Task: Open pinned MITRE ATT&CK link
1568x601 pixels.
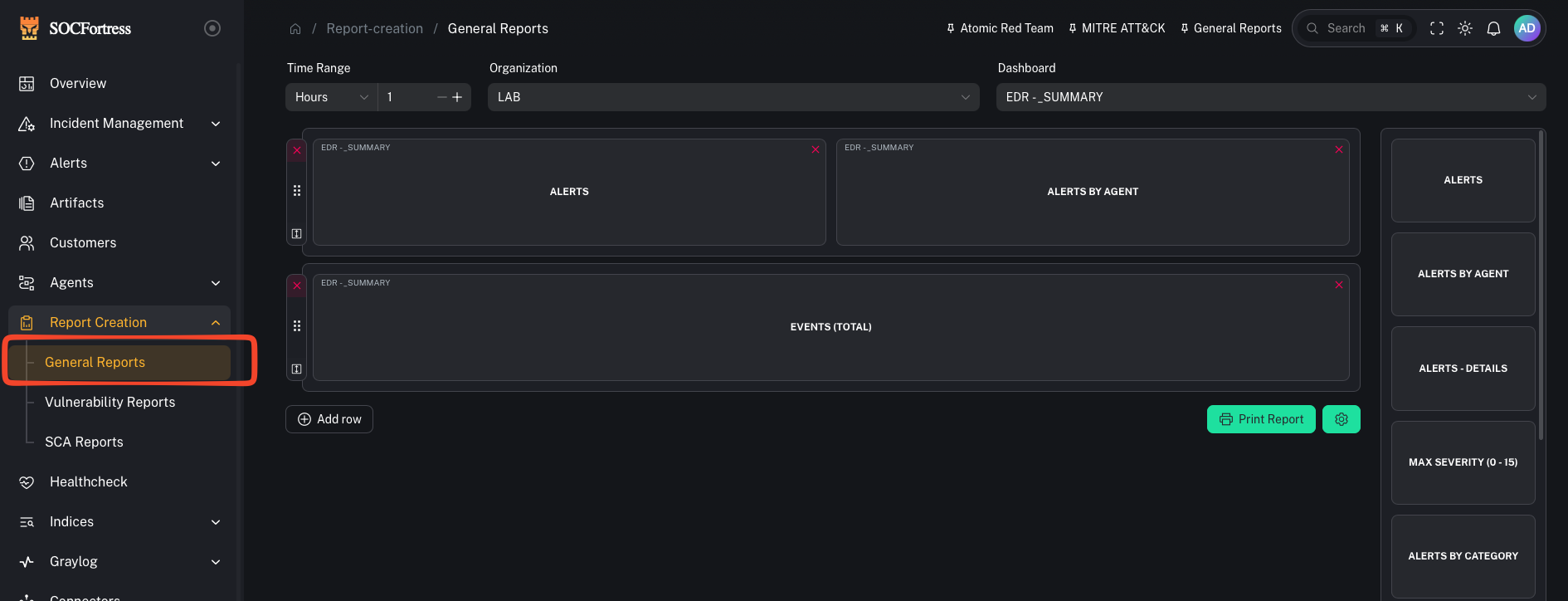Action: coord(1117,28)
